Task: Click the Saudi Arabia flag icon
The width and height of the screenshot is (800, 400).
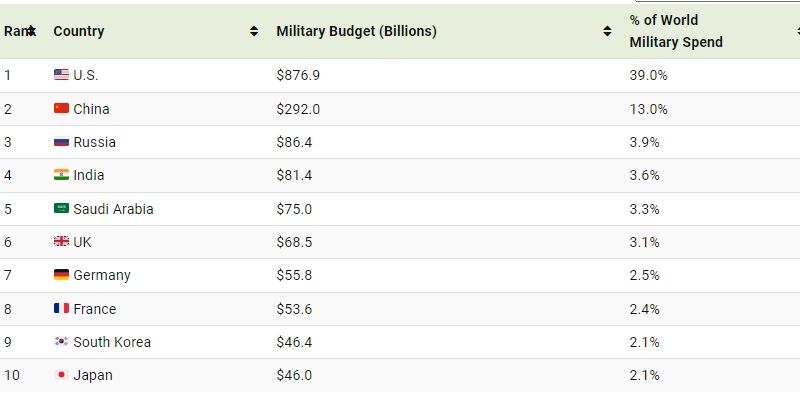Action: pos(61,209)
